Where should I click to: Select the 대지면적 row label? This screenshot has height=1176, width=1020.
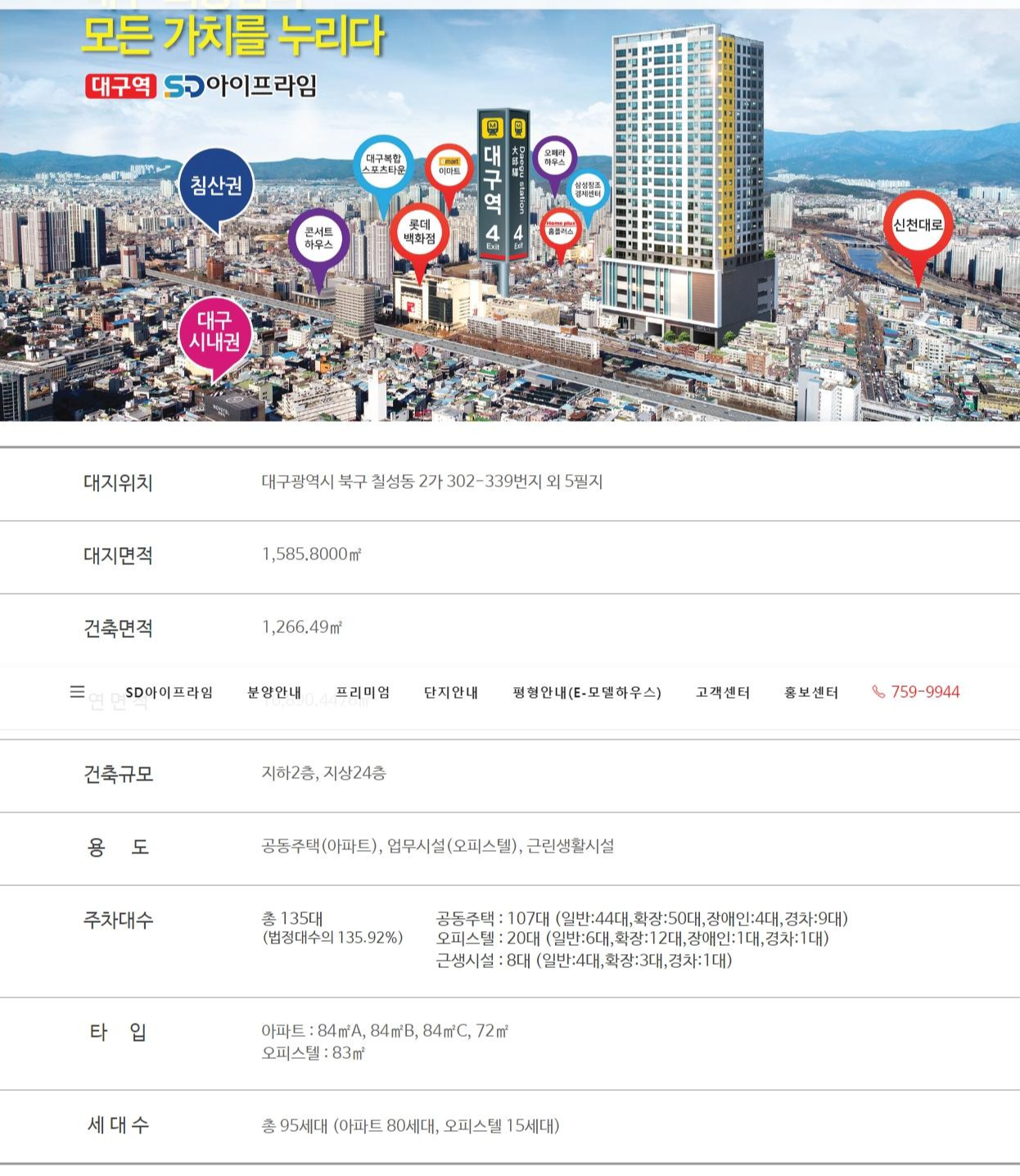118,556
